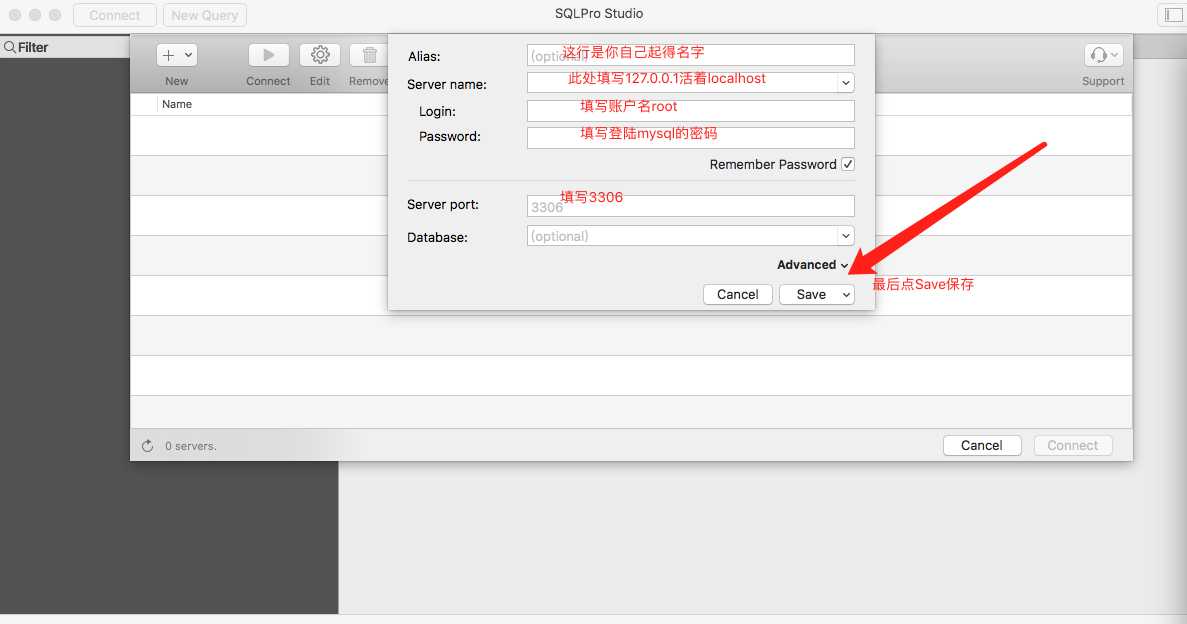Screen dimensions: 1187x624
Task: Click Cancel in the connection dialog
Action: pos(737,295)
